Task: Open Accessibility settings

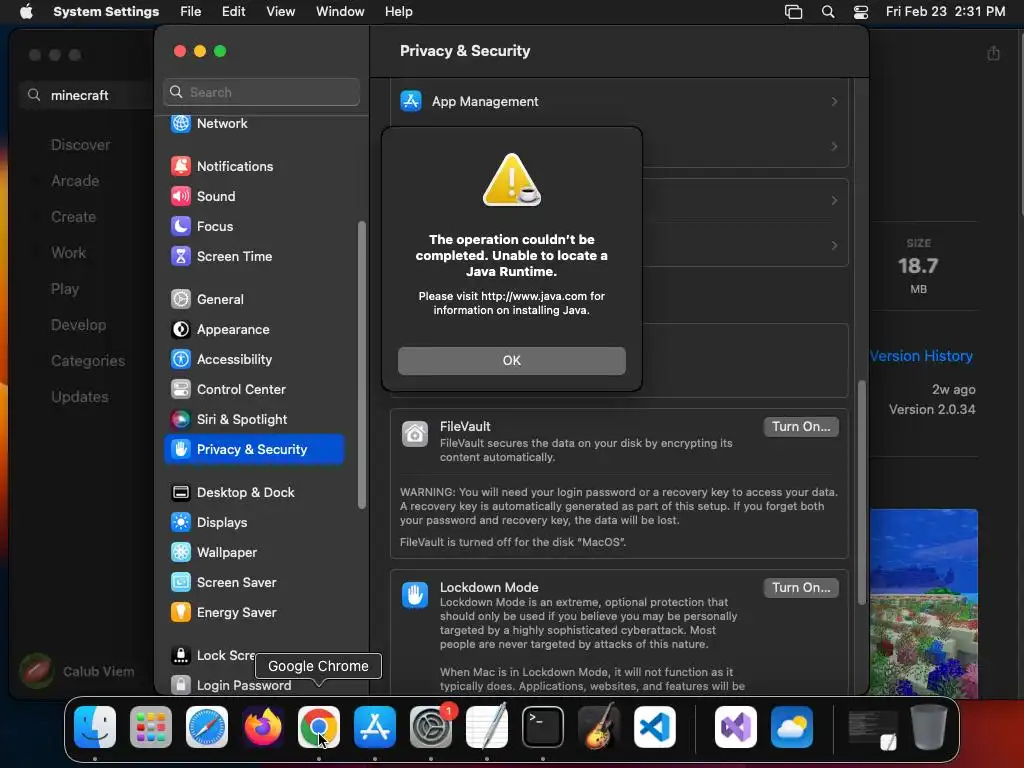Action: click(x=255, y=360)
